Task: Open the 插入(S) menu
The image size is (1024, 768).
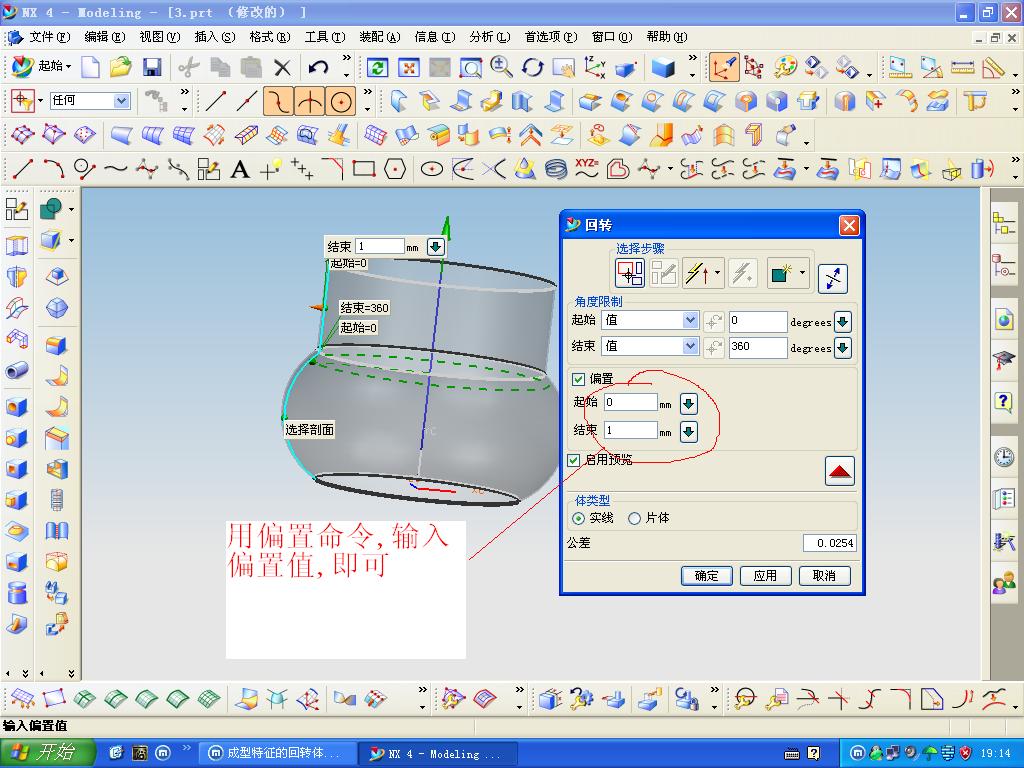Action: pos(215,37)
